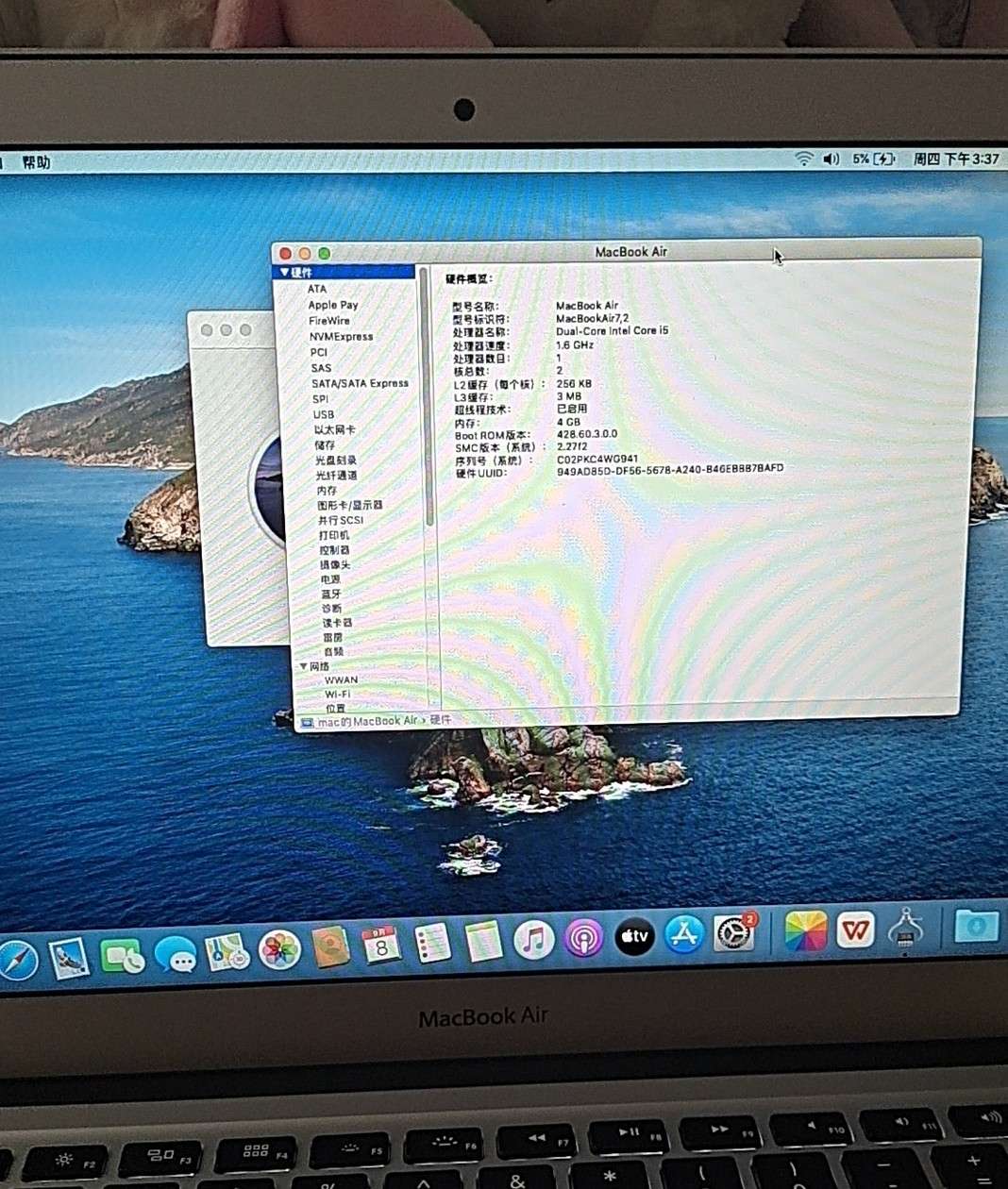The image size is (1008, 1189).
Task: Open System Preferences gear with badge
Action: coord(735,933)
